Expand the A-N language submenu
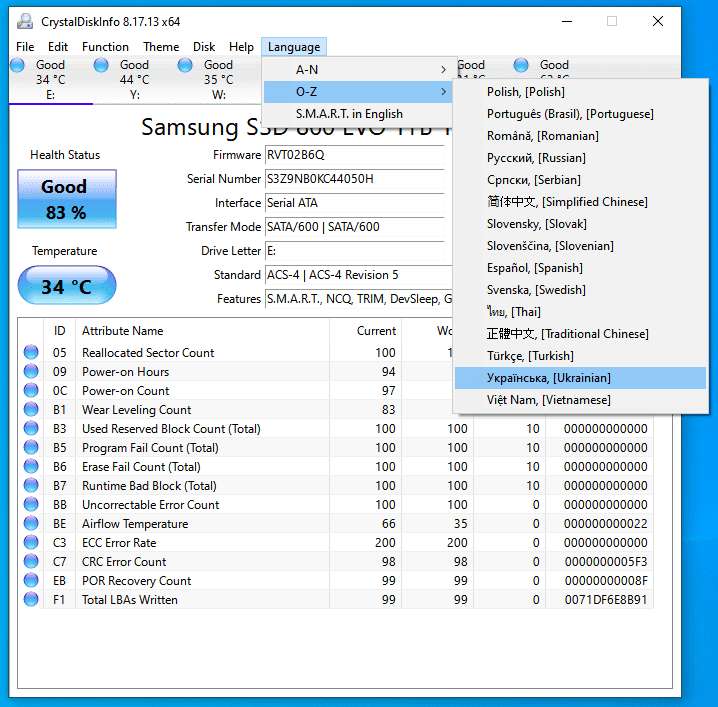The height and width of the screenshot is (707, 718). [x=358, y=70]
